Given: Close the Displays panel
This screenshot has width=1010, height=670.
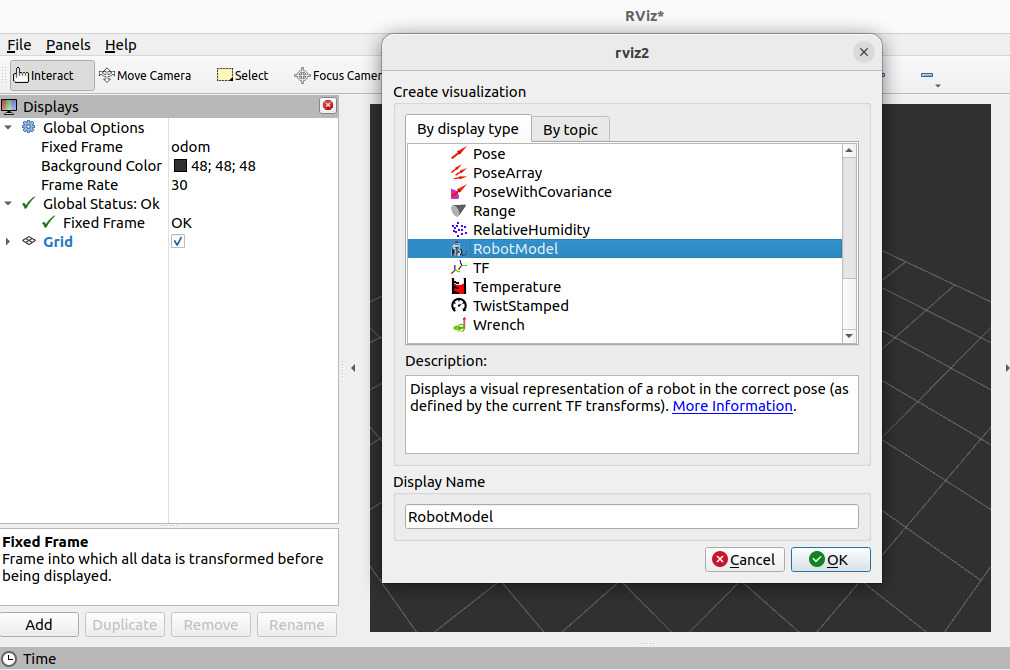Looking at the screenshot, I should pyautogui.click(x=328, y=105).
